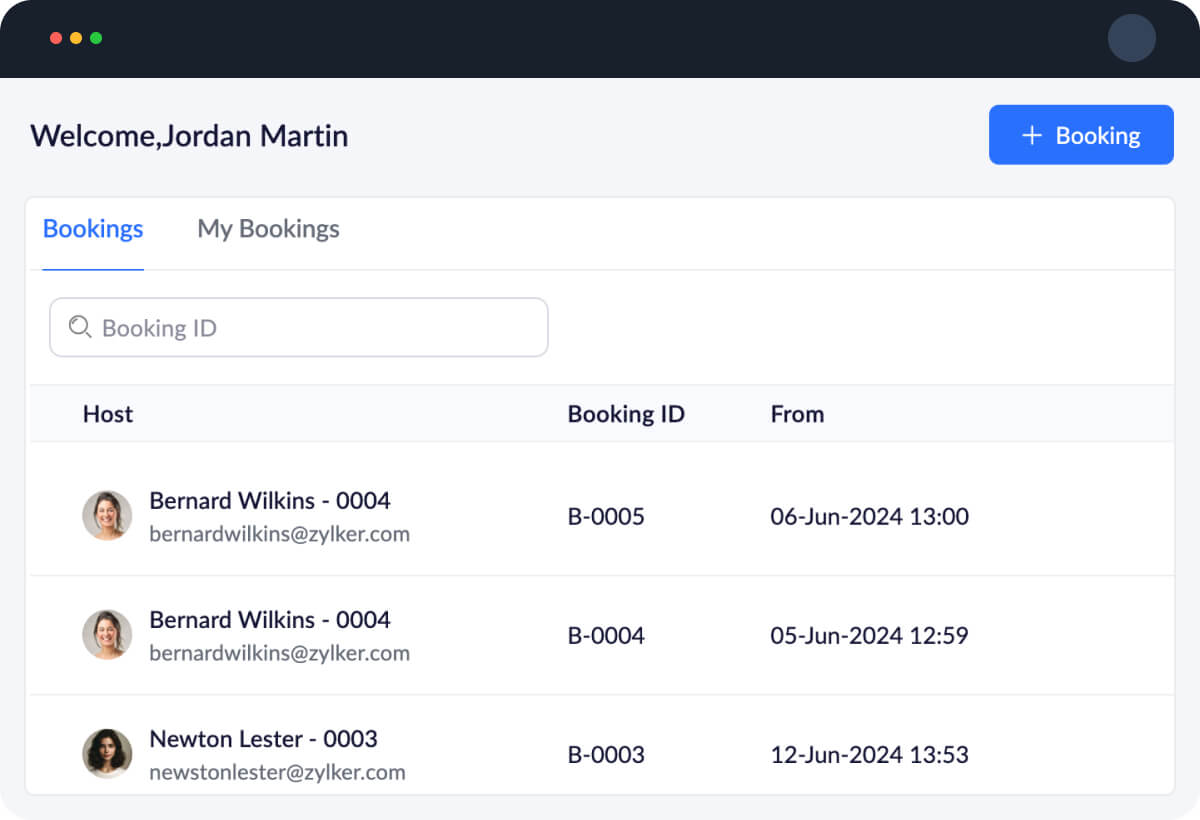This screenshot has width=1200, height=820.
Task: Open booking B-0003
Action: (x=606, y=755)
